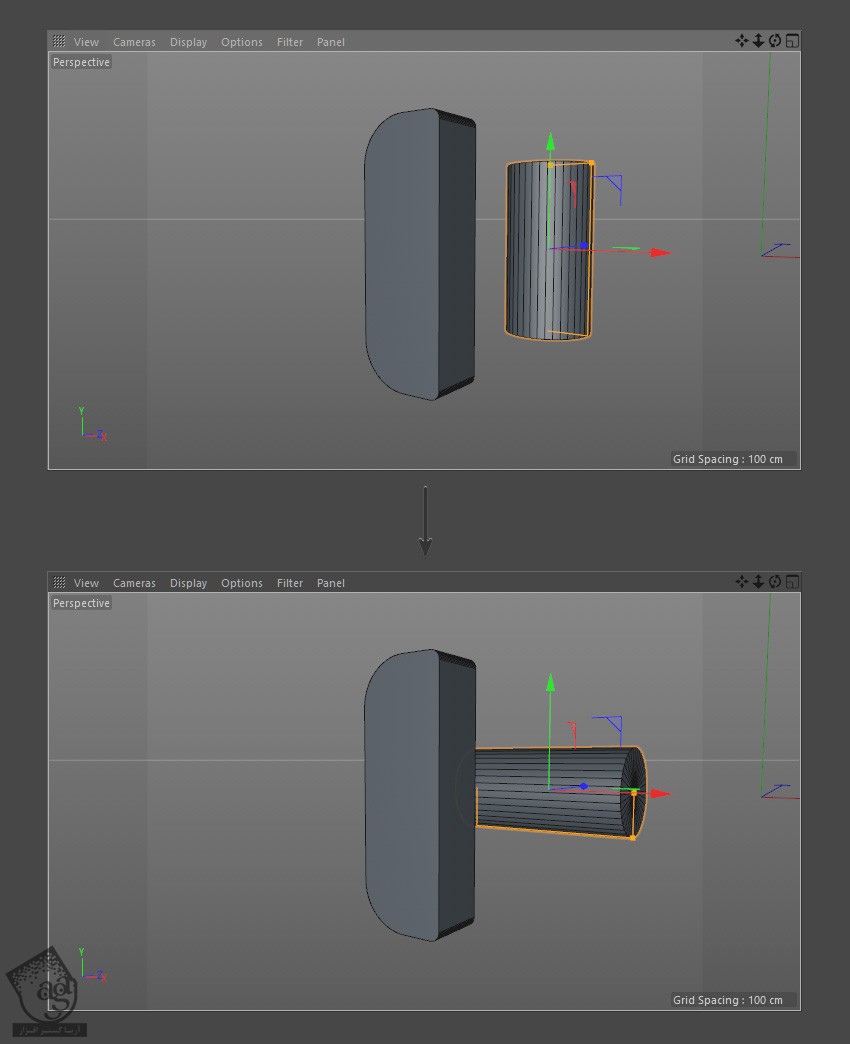Open the Display menu in the bottom viewport
The image size is (850, 1044).
[188, 583]
